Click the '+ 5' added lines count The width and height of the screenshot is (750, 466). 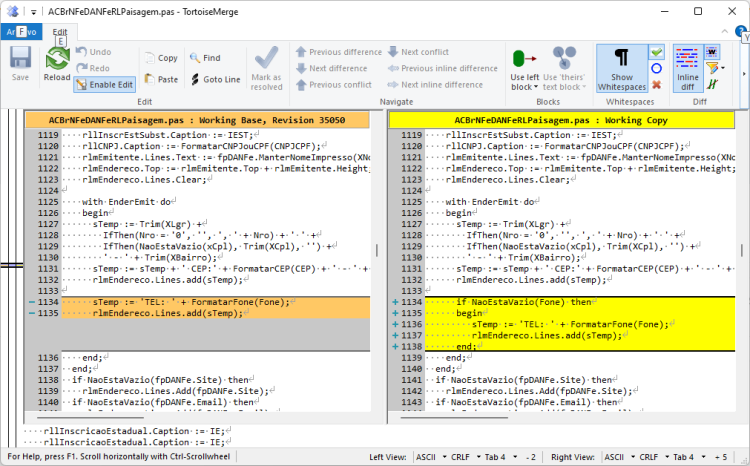(x=721, y=457)
